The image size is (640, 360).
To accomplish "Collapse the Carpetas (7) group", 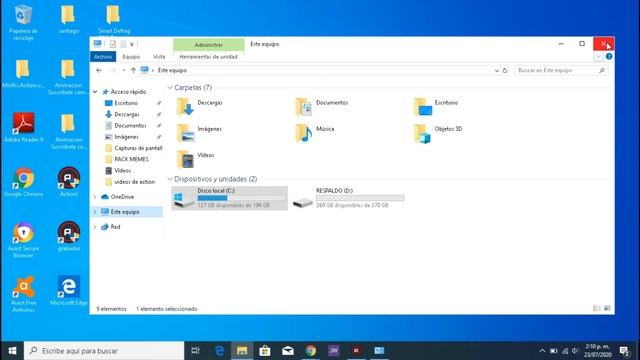I will (170, 88).
